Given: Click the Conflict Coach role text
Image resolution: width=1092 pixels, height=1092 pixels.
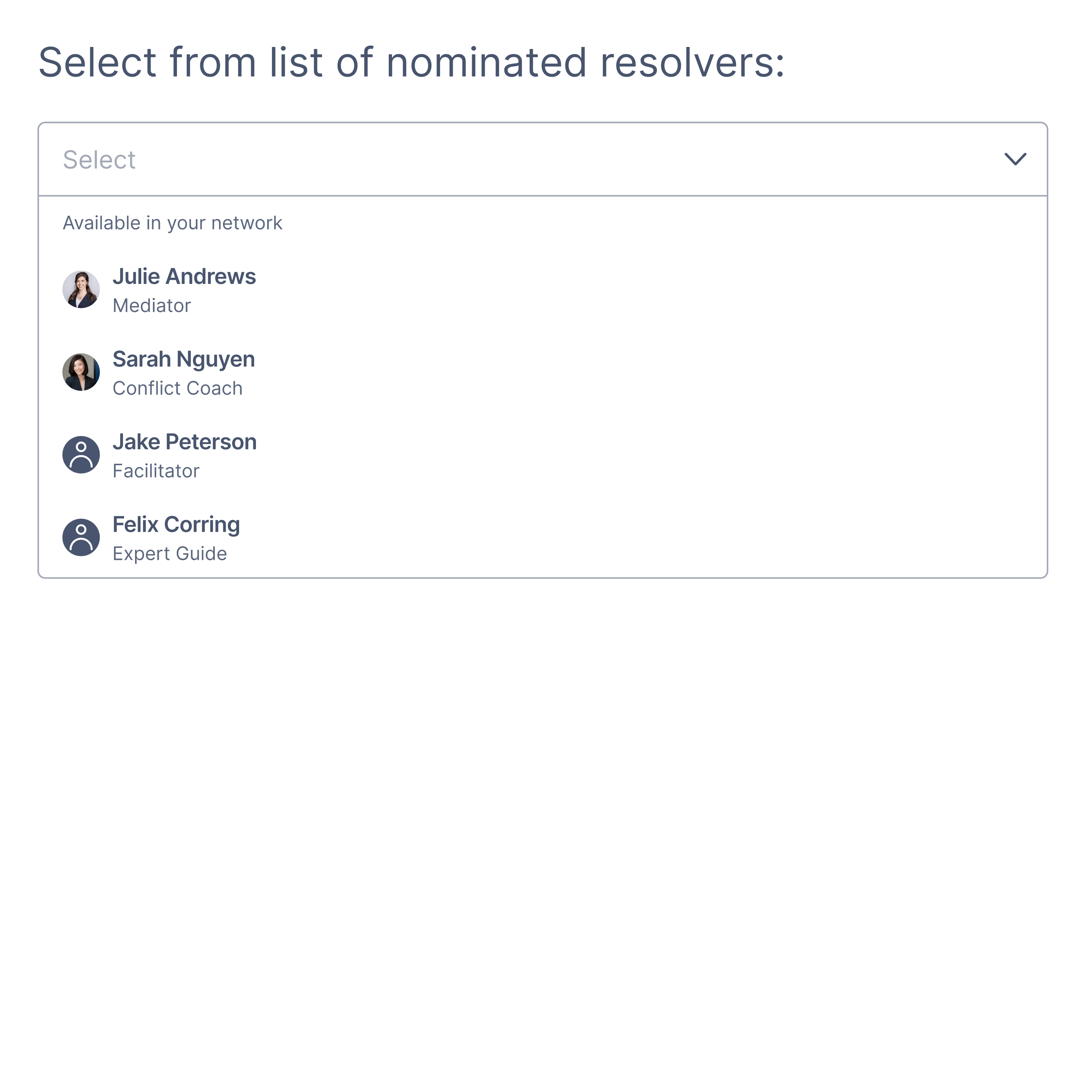Looking at the screenshot, I should coord(178,388).
